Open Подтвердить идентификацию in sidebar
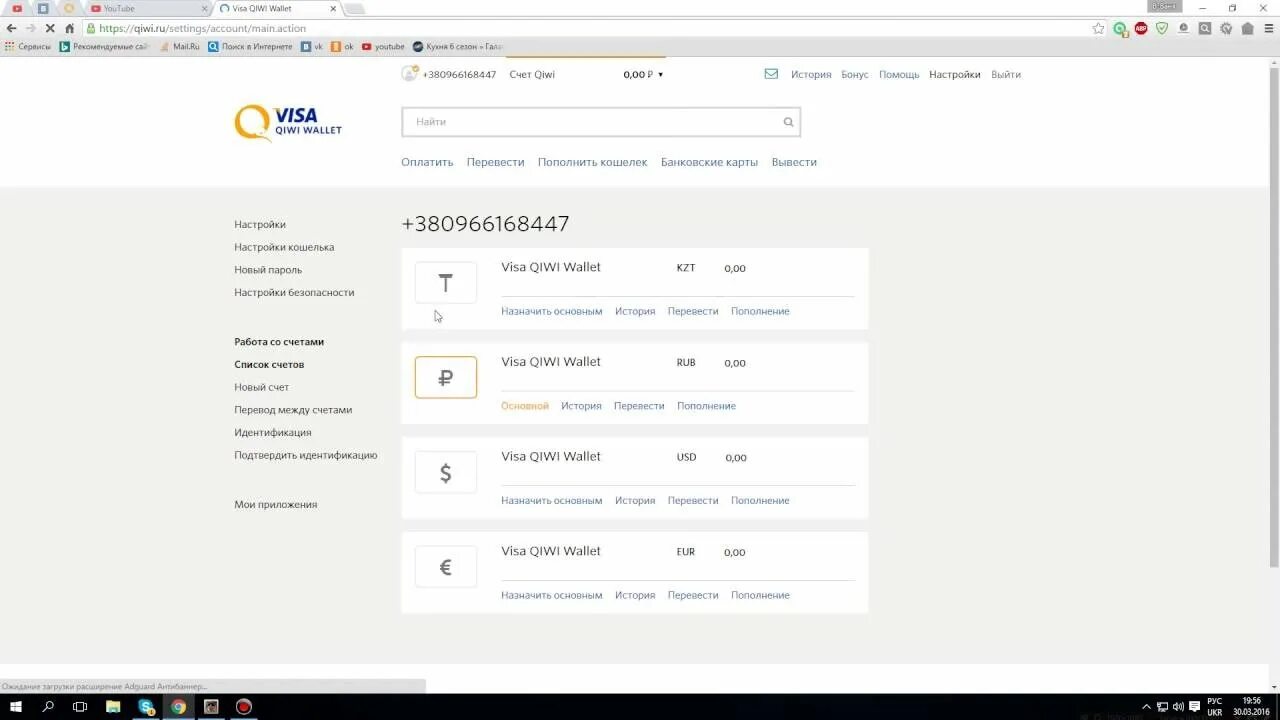 coord(306,455)
